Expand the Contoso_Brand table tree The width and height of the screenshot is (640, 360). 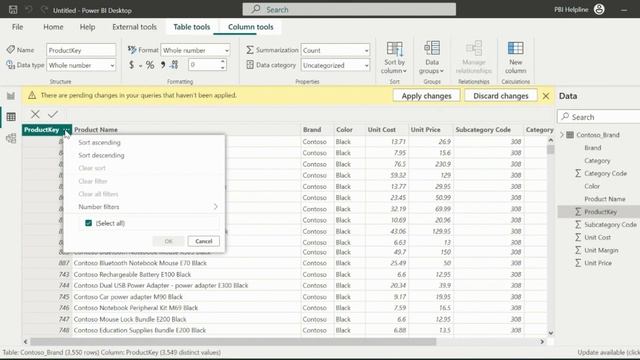point(562,135)
